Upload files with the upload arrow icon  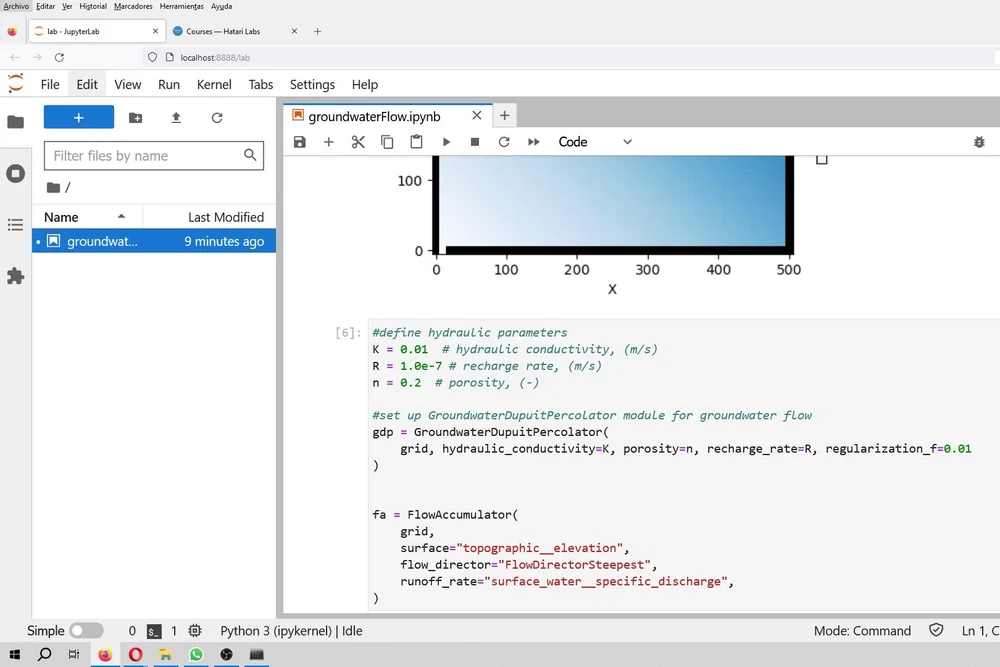tap(176, 117)
